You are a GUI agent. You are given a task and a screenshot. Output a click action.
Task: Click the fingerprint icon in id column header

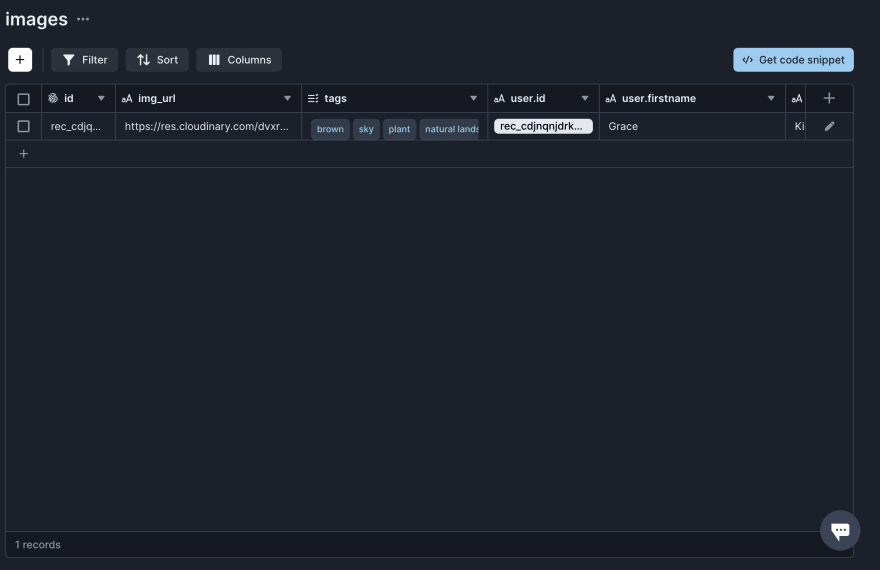[x=53, y=98]
